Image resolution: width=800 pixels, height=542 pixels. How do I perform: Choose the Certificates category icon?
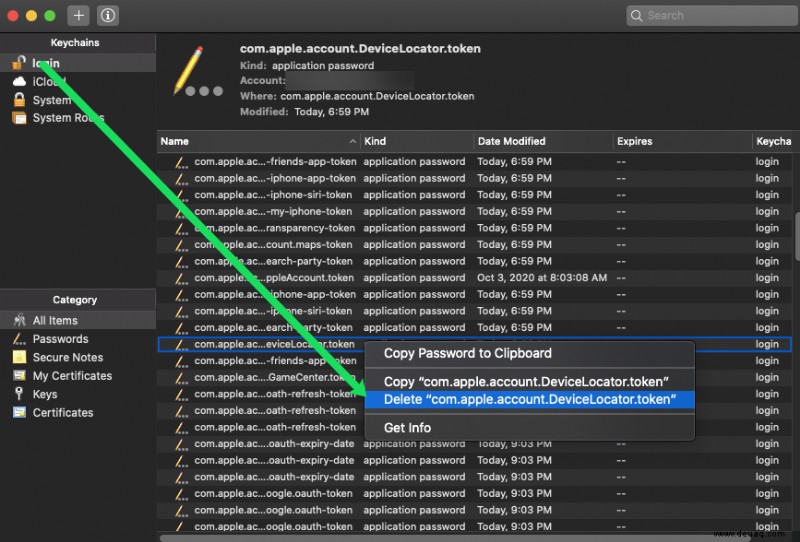19,412
